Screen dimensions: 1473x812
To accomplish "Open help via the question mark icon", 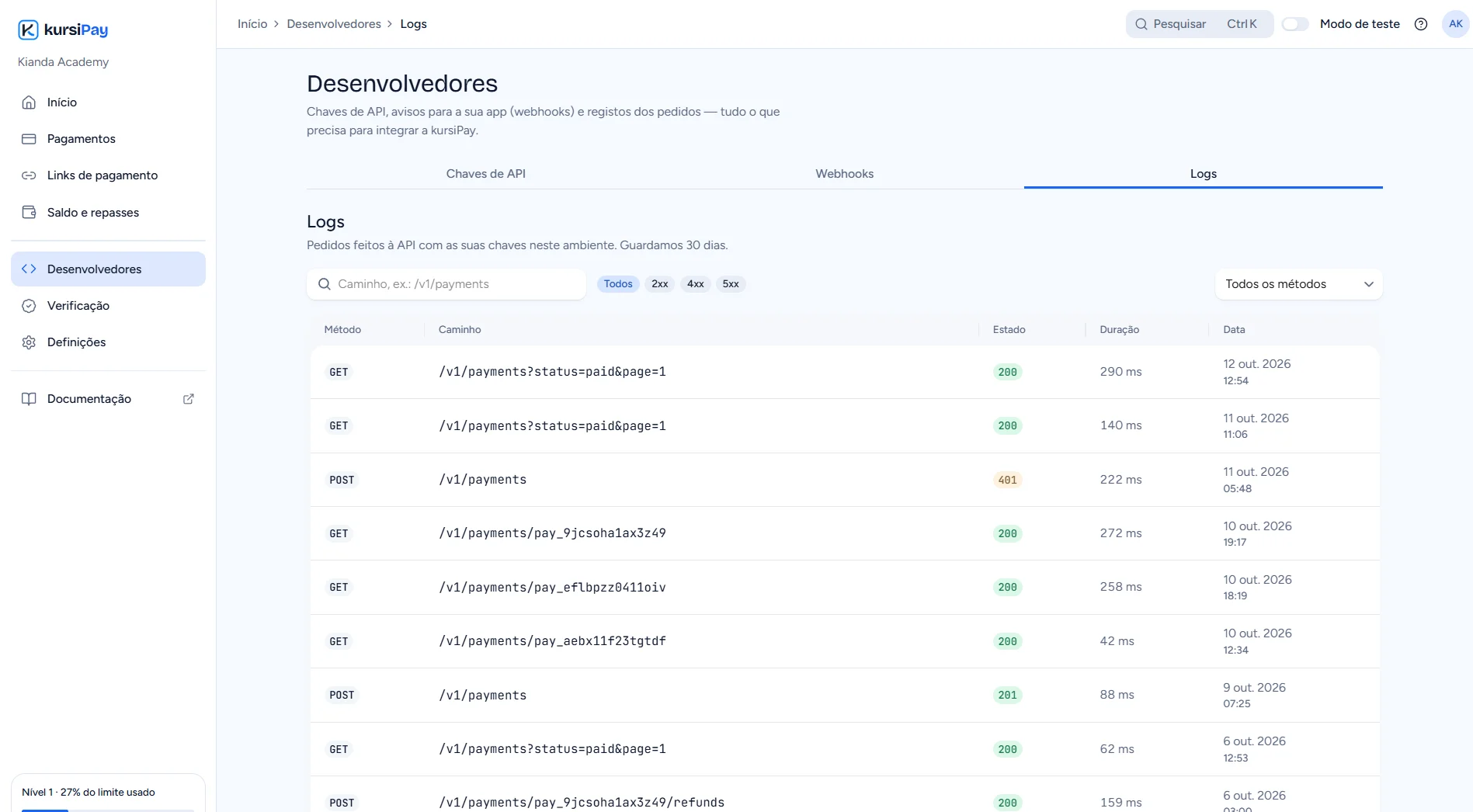I will (x=1421, y=24).
